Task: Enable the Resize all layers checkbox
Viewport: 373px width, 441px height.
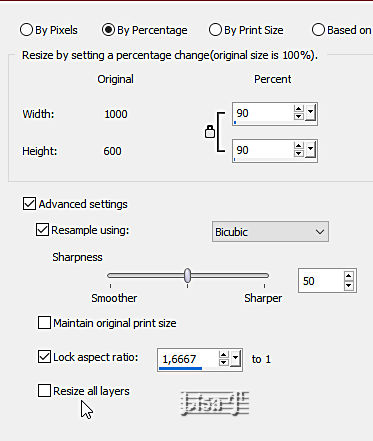Action: point(44,391)
